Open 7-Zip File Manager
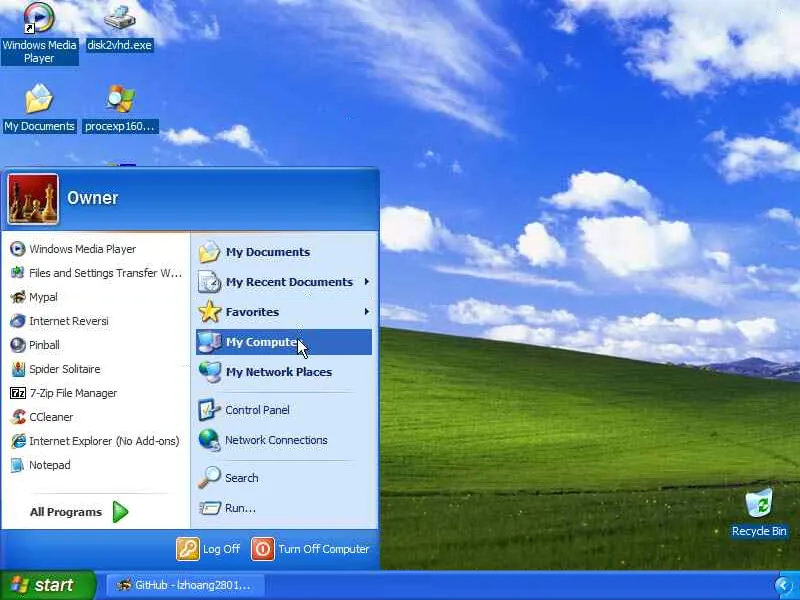The height and width of the screenshot is (600, 800). tap(95, 393)
